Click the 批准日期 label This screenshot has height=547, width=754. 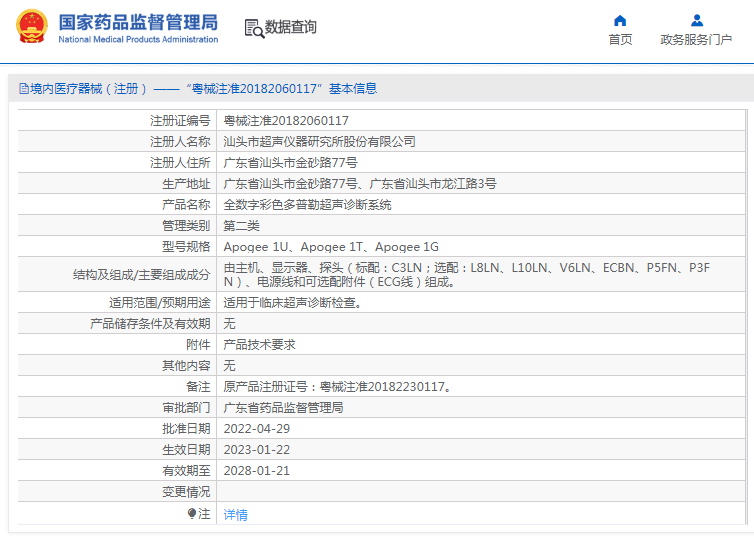[186, 429]
